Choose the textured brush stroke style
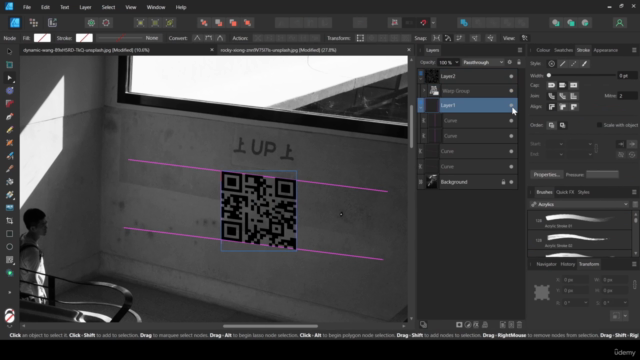The height and width of the screenshot is (360, 640). (584, 64)
